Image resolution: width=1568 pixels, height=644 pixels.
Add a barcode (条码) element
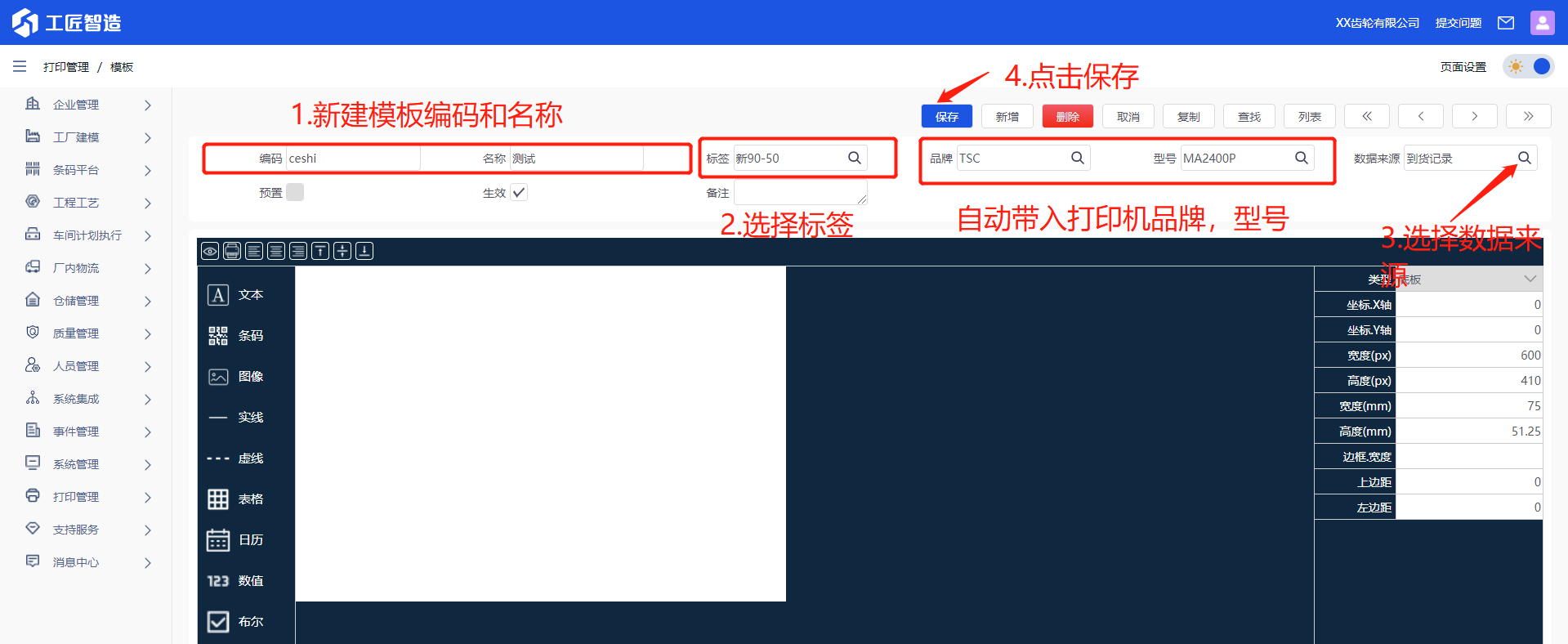(235, 336)
